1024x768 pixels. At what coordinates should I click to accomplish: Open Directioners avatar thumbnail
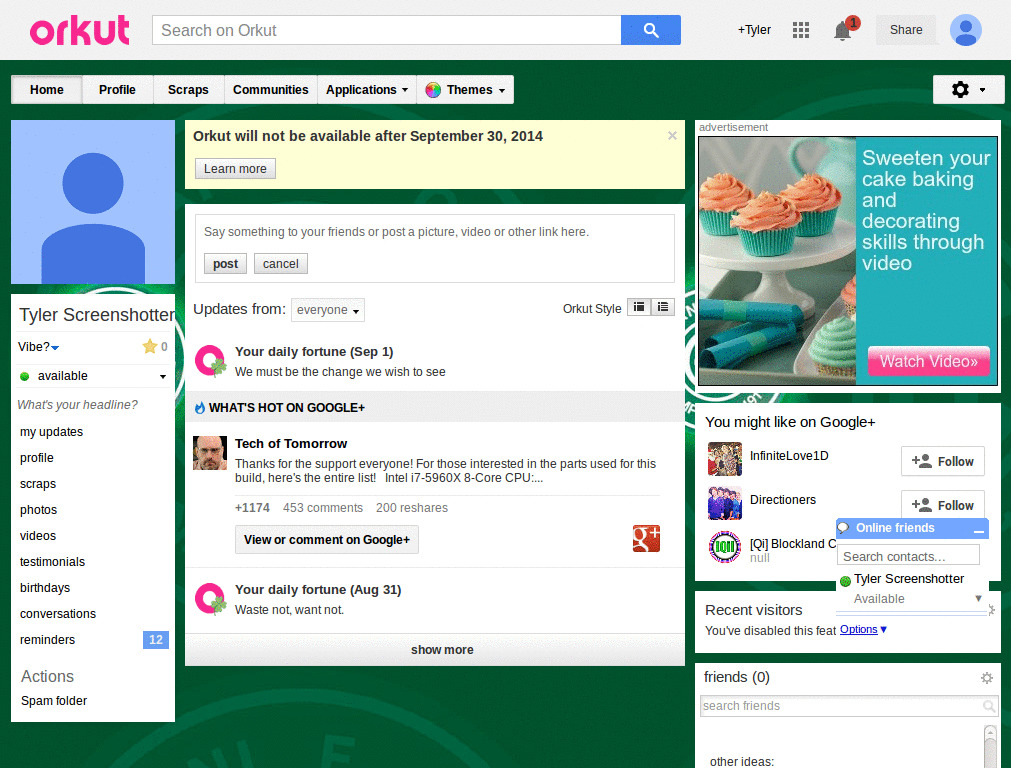tap(725, 503)
